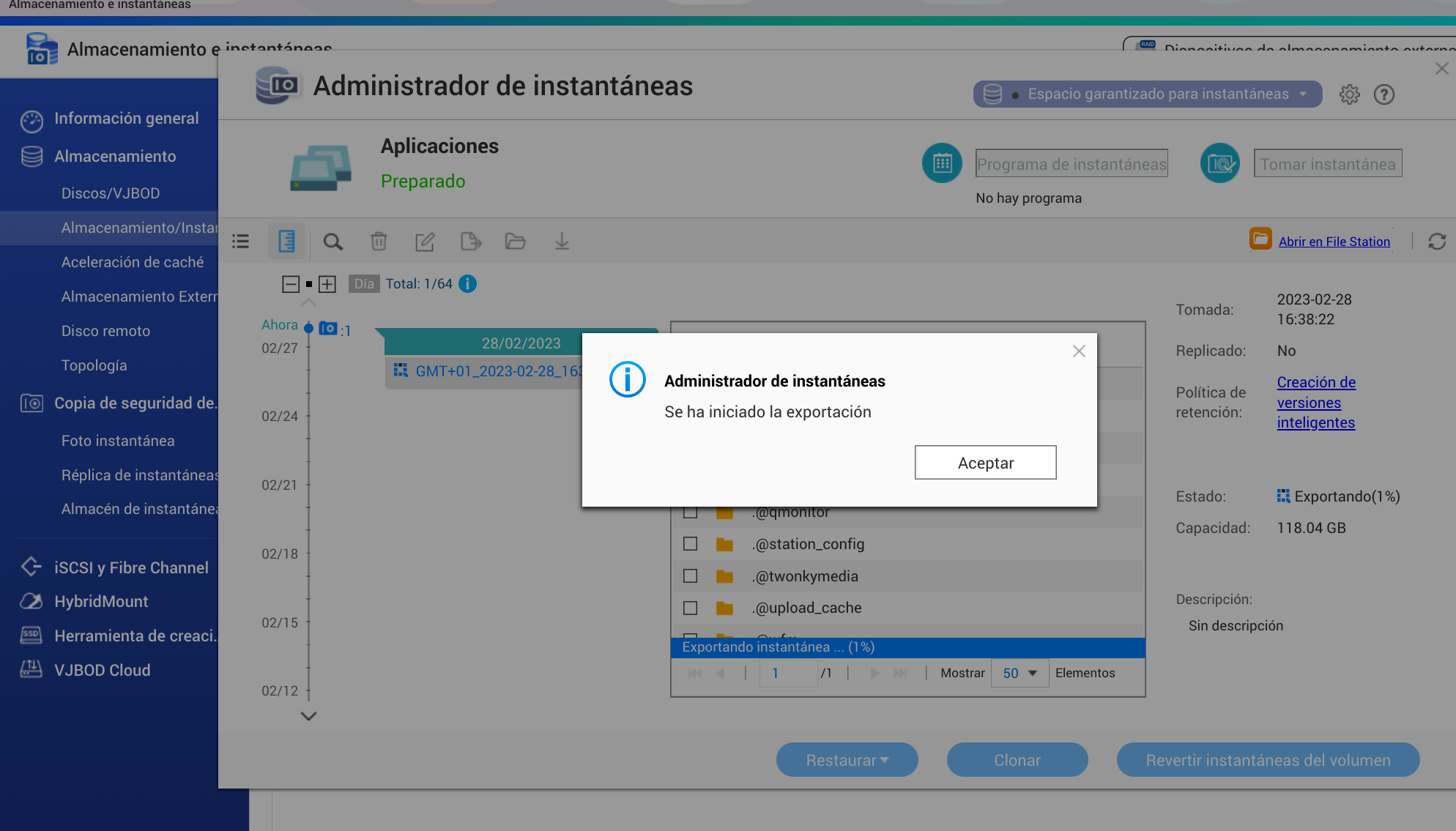Click the download arrow icon
This screenshot has height=831, width=1456.
[562, 242]
